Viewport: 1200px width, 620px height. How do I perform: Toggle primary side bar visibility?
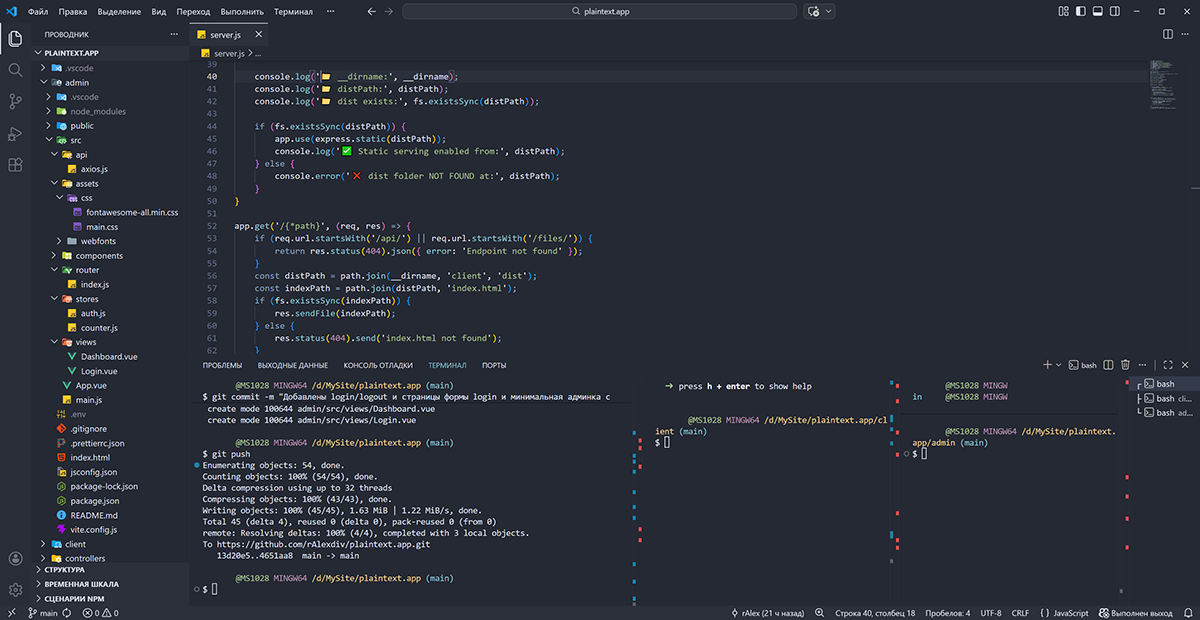coord(1080,12)
